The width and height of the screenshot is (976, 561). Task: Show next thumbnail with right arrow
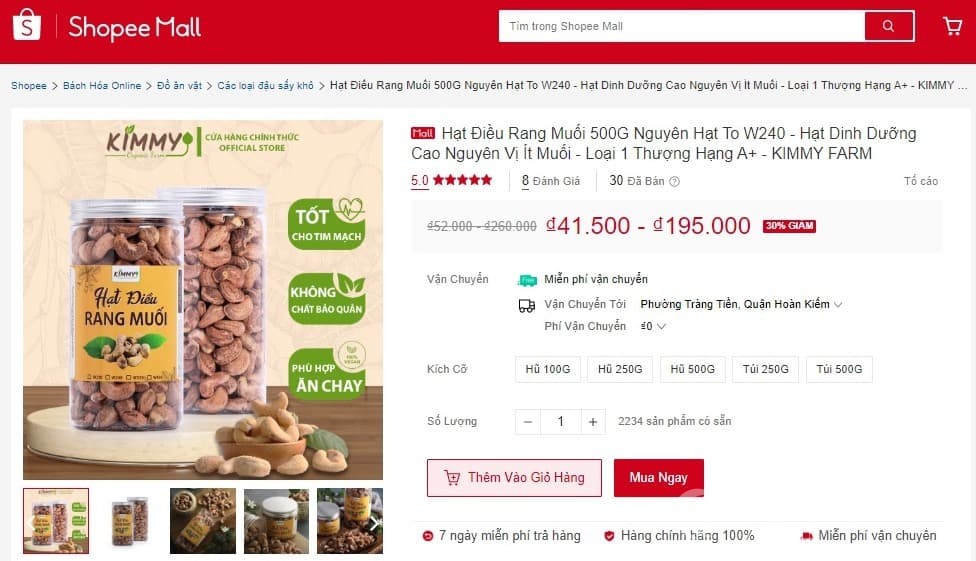pos(374,524)
